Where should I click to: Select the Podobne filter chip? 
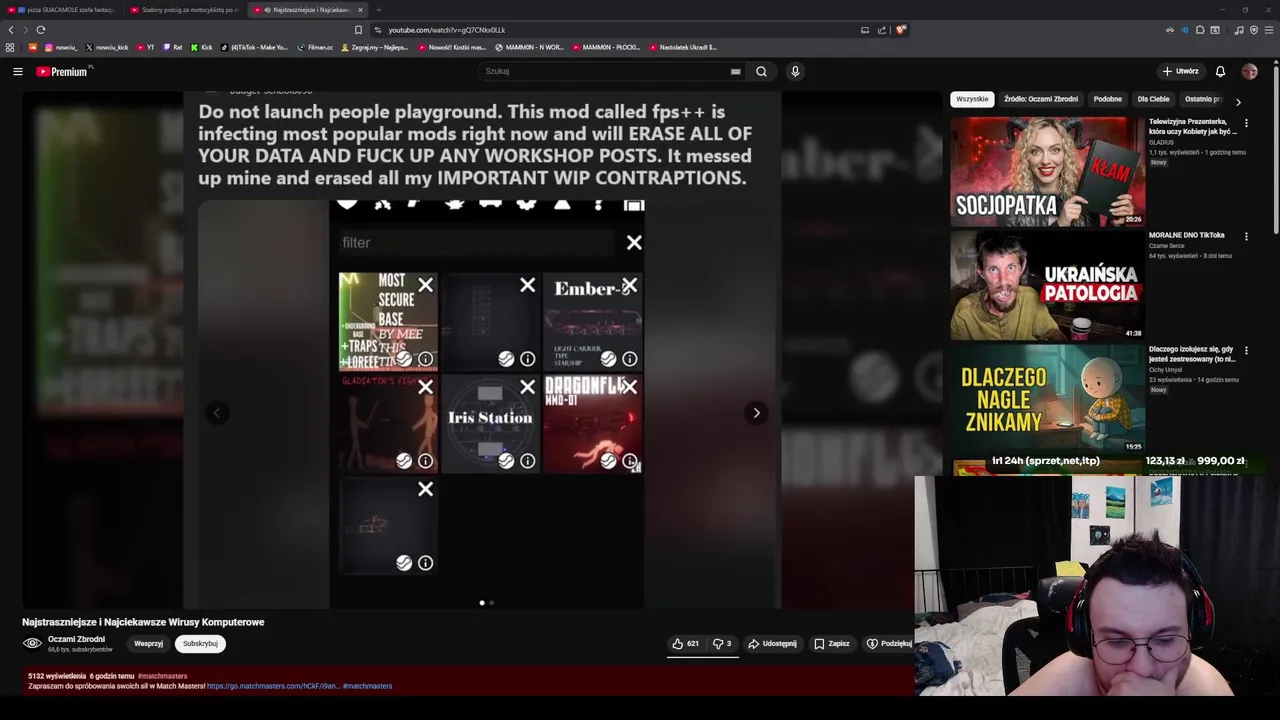point(1107,99)
